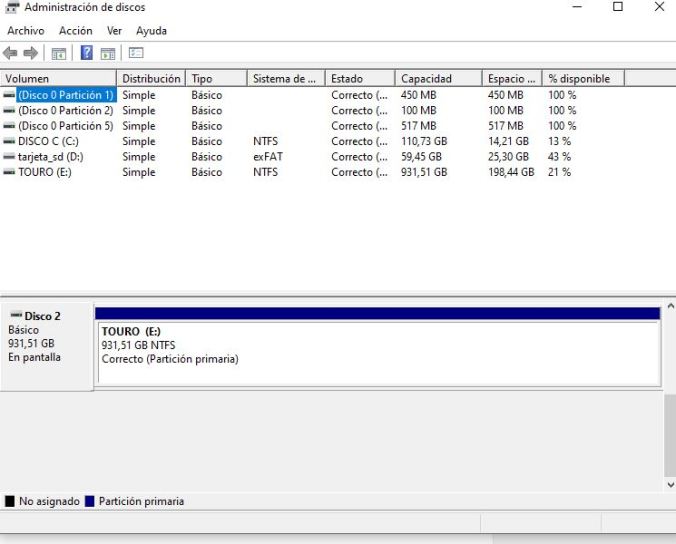Click the show/hide action pane icon
676x544 pixels.
coord(107,53)
